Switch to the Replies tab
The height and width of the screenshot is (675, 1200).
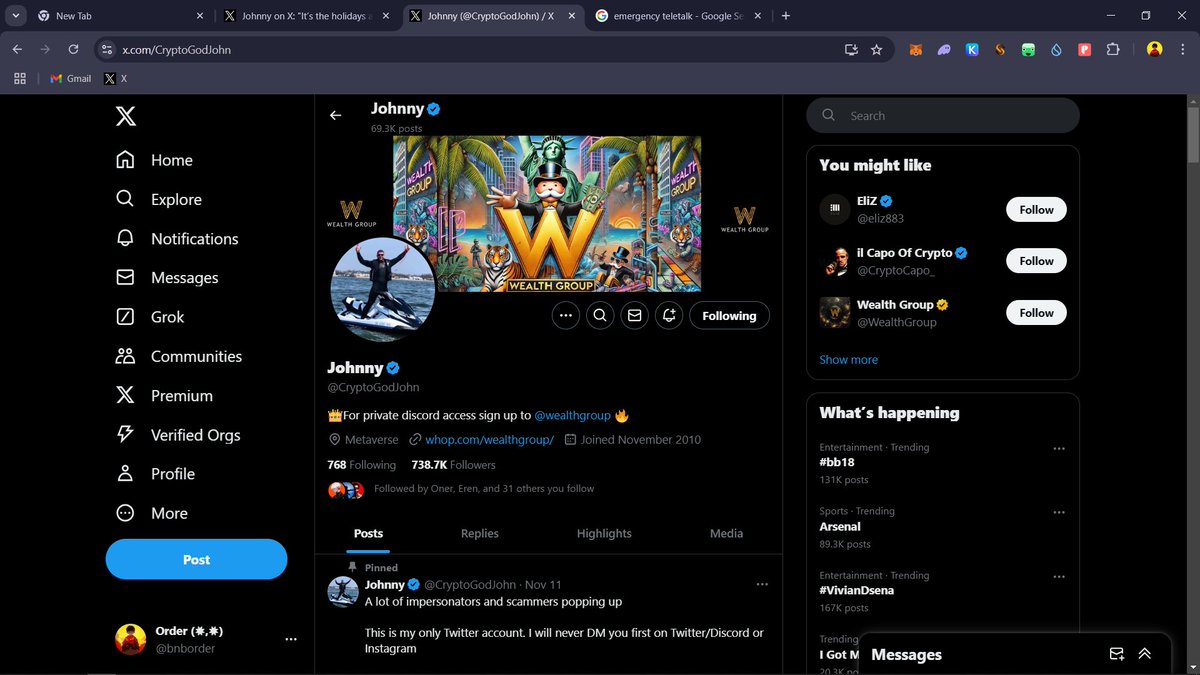(x=480, y=533)
